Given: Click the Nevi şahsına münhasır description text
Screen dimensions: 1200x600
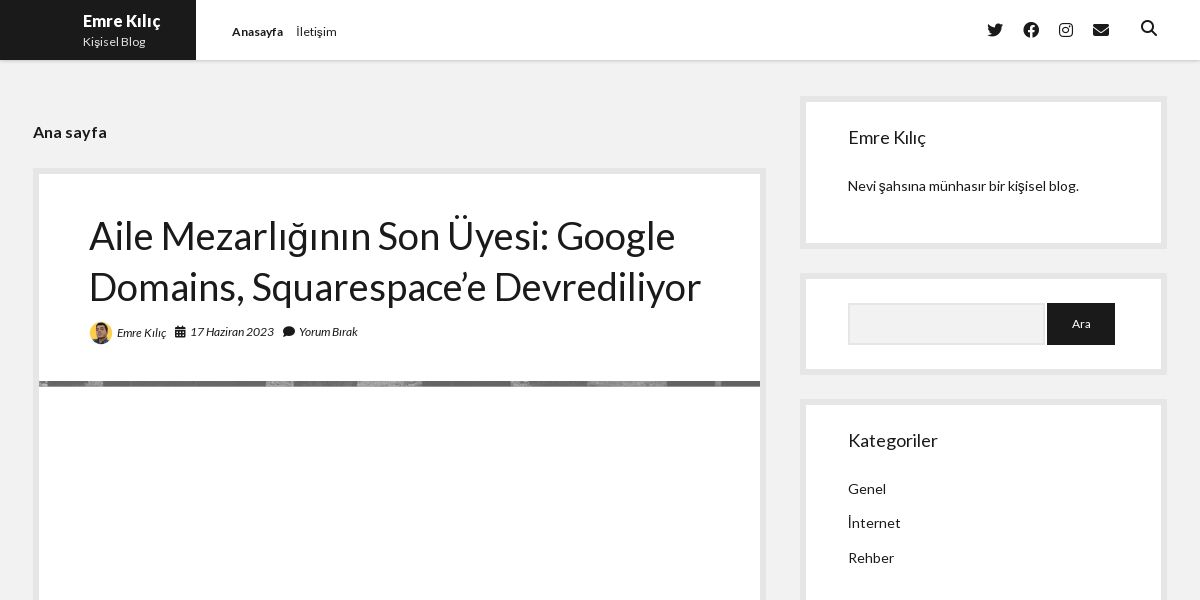Looking at the screenshot, I should [963, 186].
